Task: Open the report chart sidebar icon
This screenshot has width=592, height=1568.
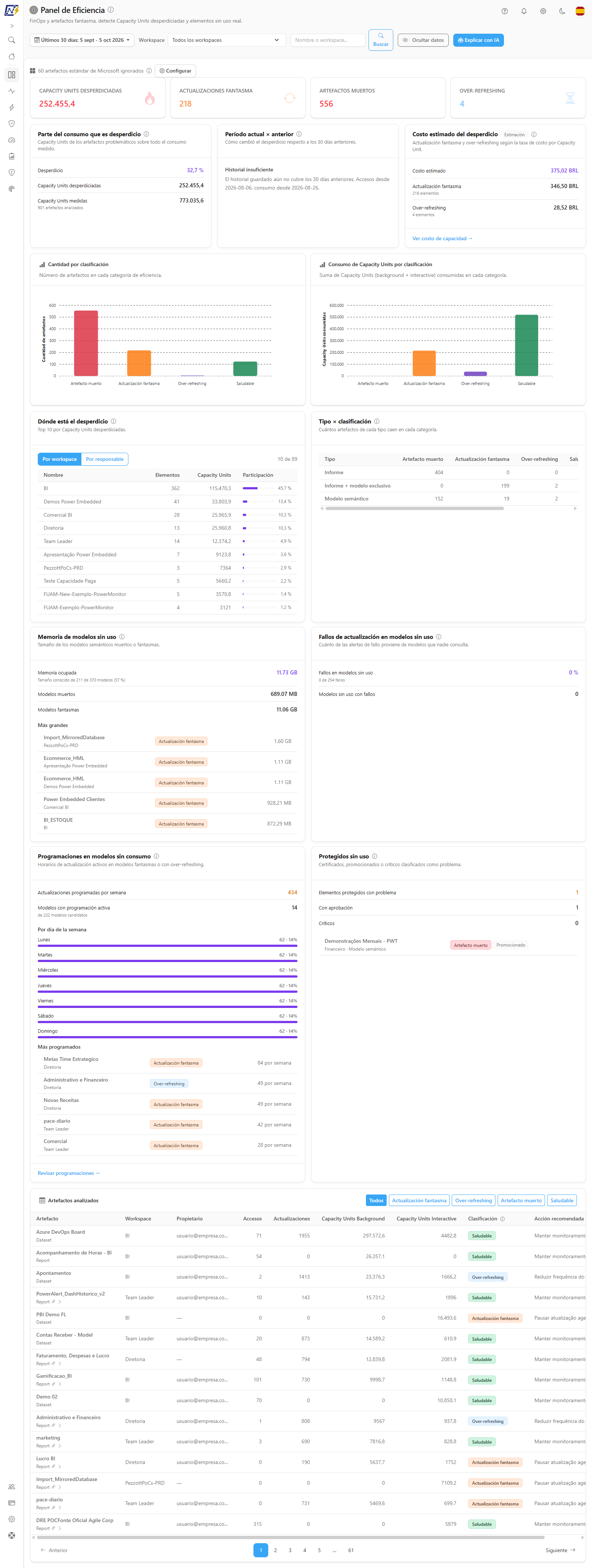Action: (11, 157)
